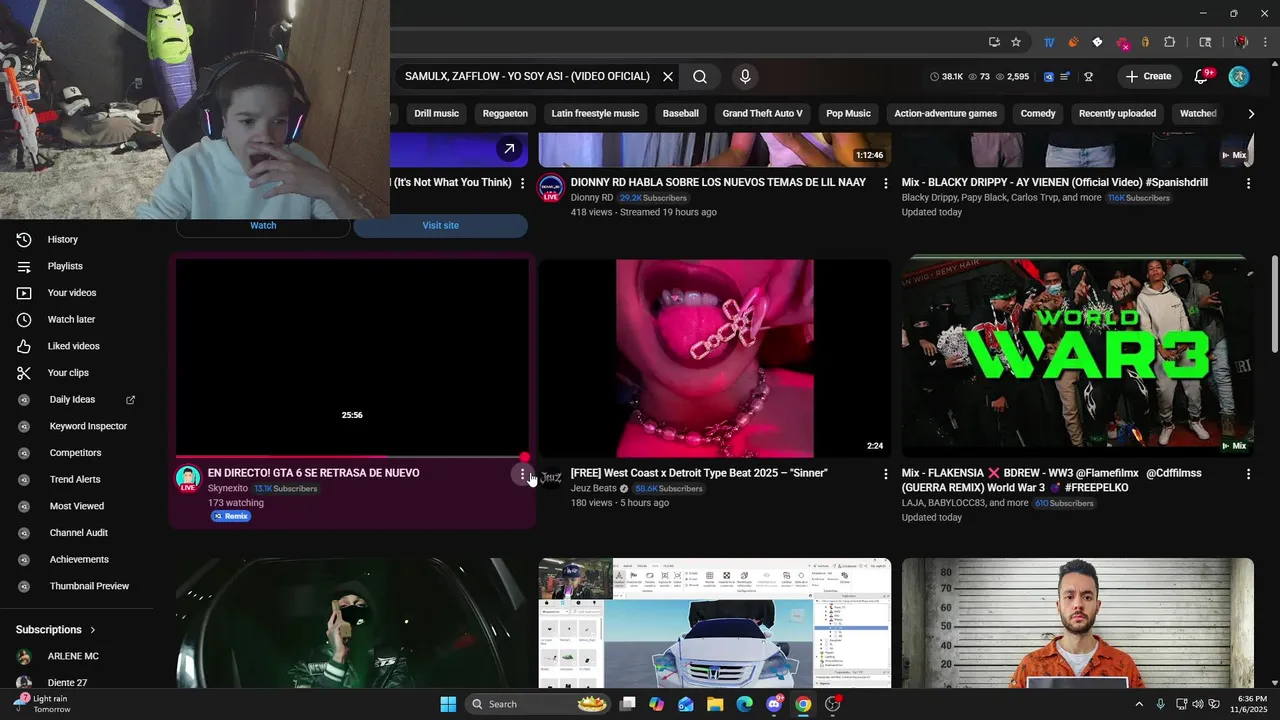Select the Latin freestyle music chip
The image size is (1280, 720).
point(595,114)
